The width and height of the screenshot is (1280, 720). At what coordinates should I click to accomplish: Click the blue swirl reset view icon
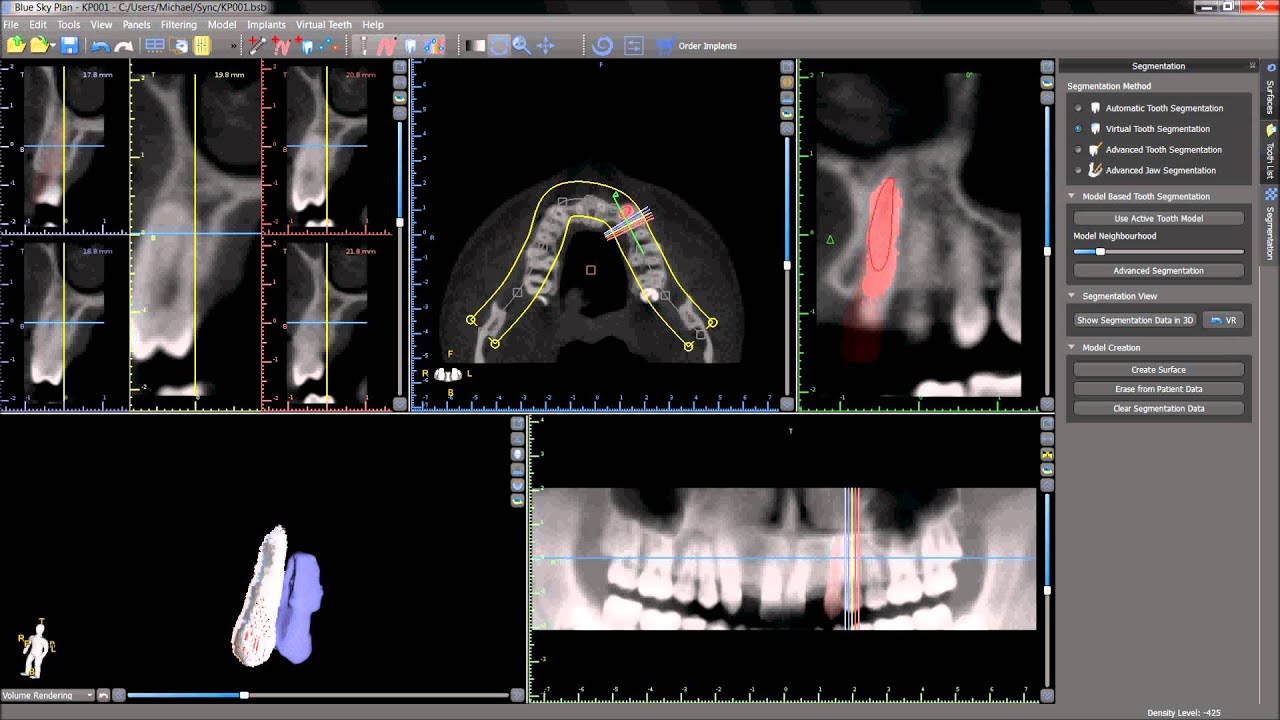pos(602,46)
